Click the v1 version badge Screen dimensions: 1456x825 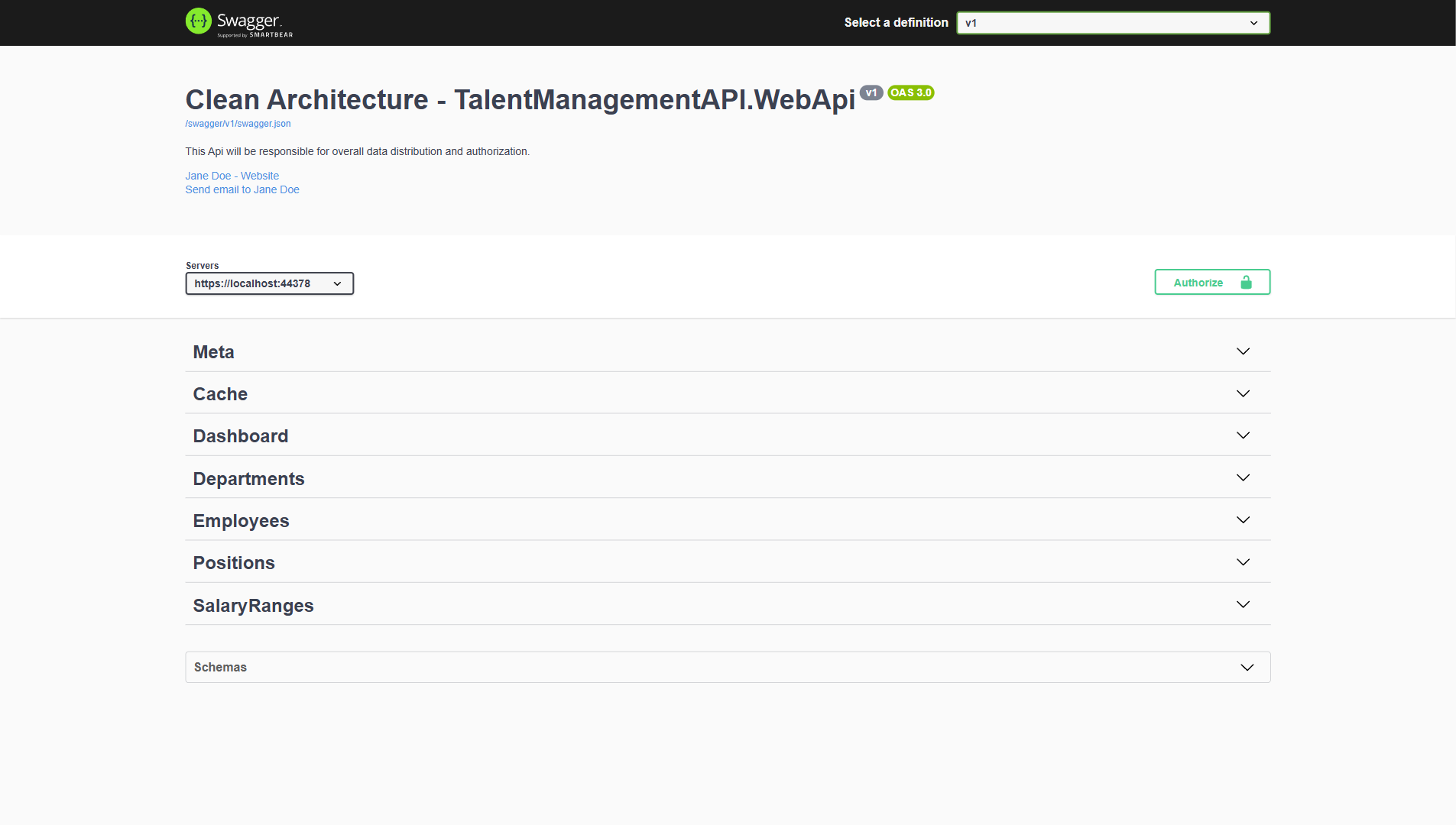pyautogui.click(x=872, y=92)
